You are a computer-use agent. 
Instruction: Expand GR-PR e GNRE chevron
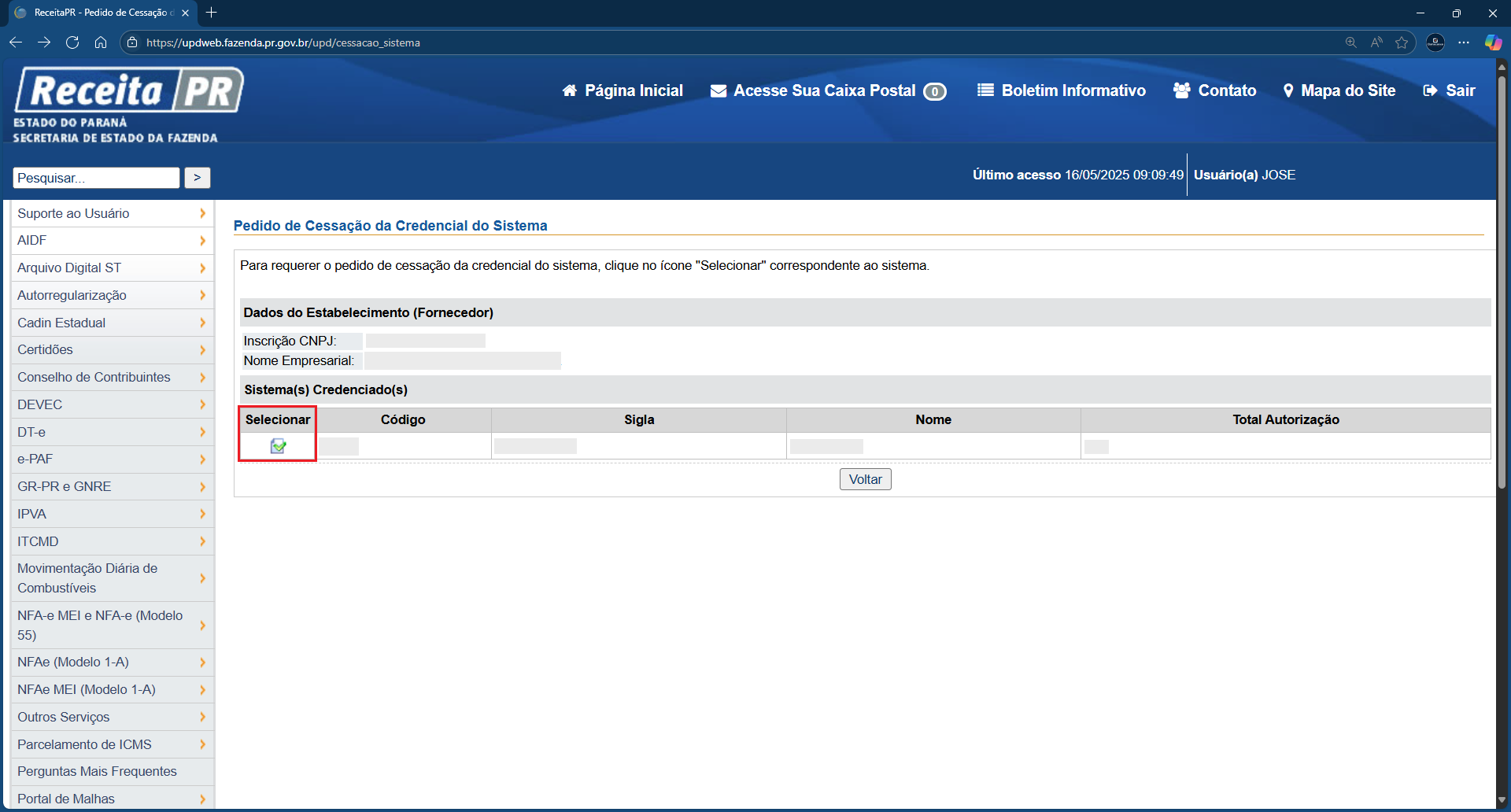[x=202, y=486]
